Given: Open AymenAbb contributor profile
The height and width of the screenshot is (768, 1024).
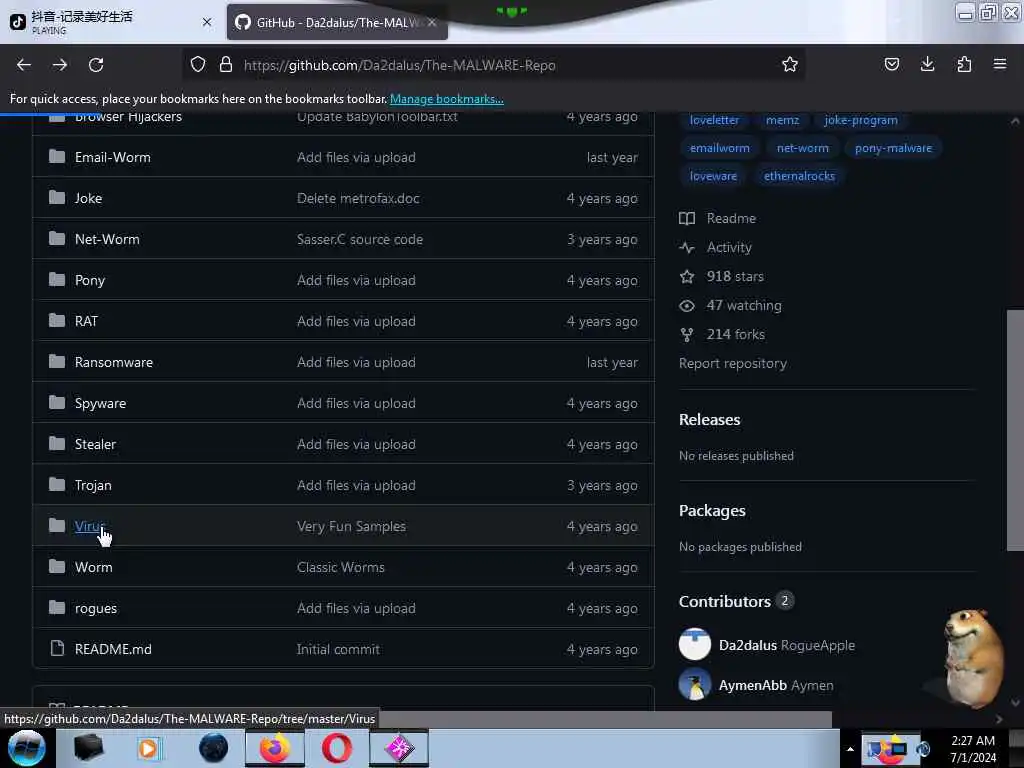Looking at the screenshot, I should pyautogui.click(x=752, y=686).
